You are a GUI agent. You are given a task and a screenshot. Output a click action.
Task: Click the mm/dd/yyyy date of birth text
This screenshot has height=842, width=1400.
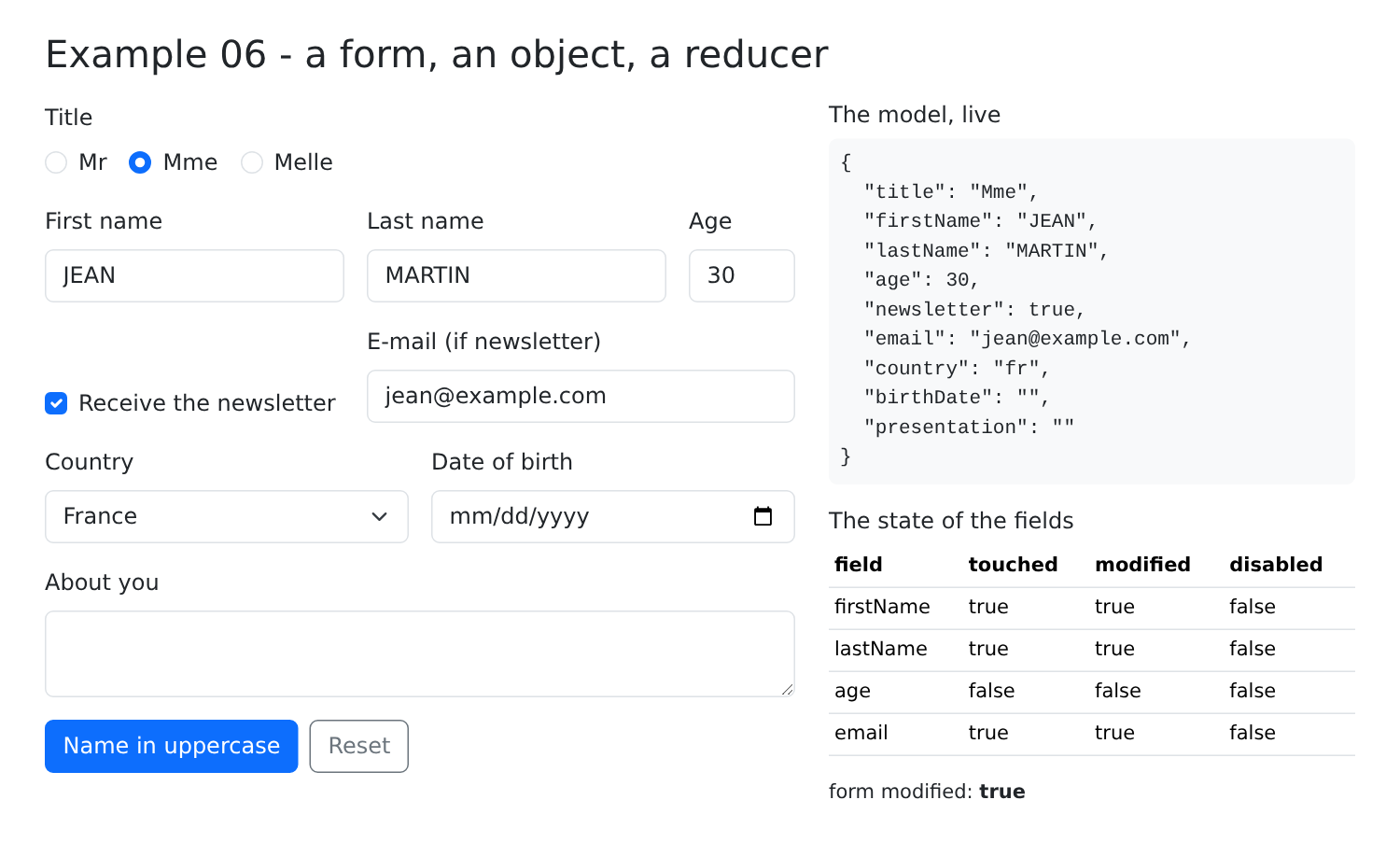(519, 516)
